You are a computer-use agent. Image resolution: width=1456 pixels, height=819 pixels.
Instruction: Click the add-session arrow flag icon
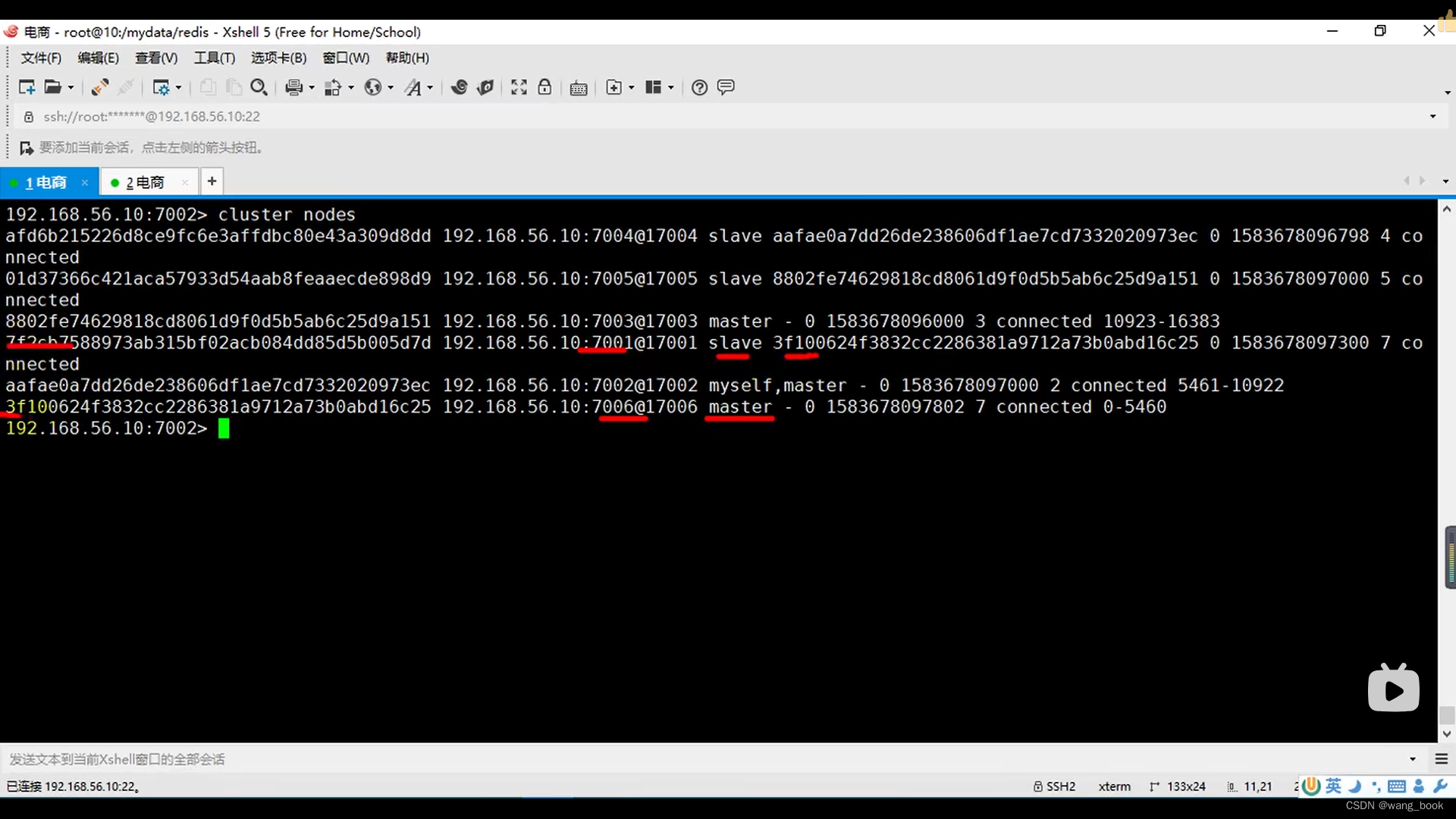pyautogui.click(x=26, y=148)
